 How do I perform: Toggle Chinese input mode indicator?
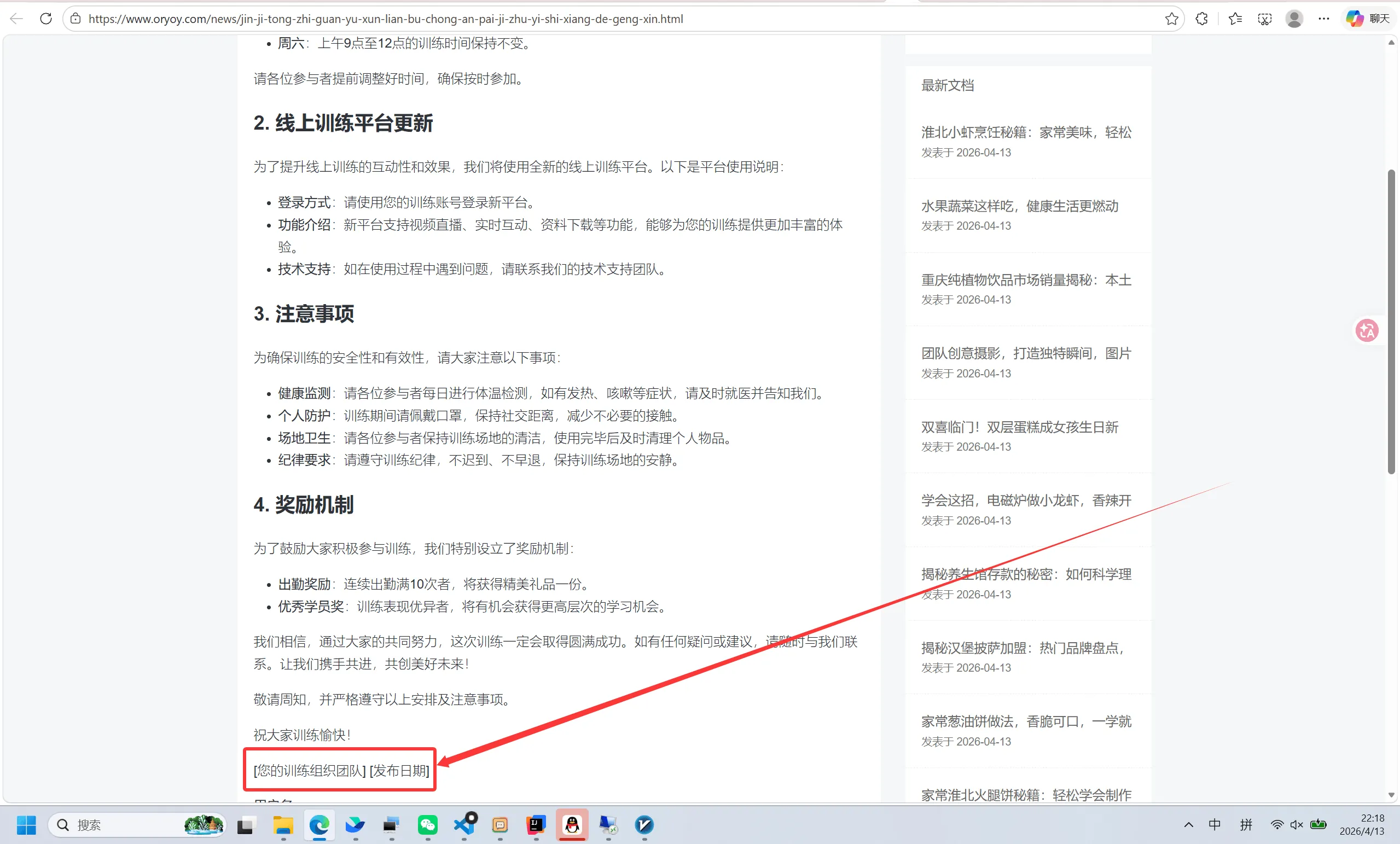click(1214, 825)
